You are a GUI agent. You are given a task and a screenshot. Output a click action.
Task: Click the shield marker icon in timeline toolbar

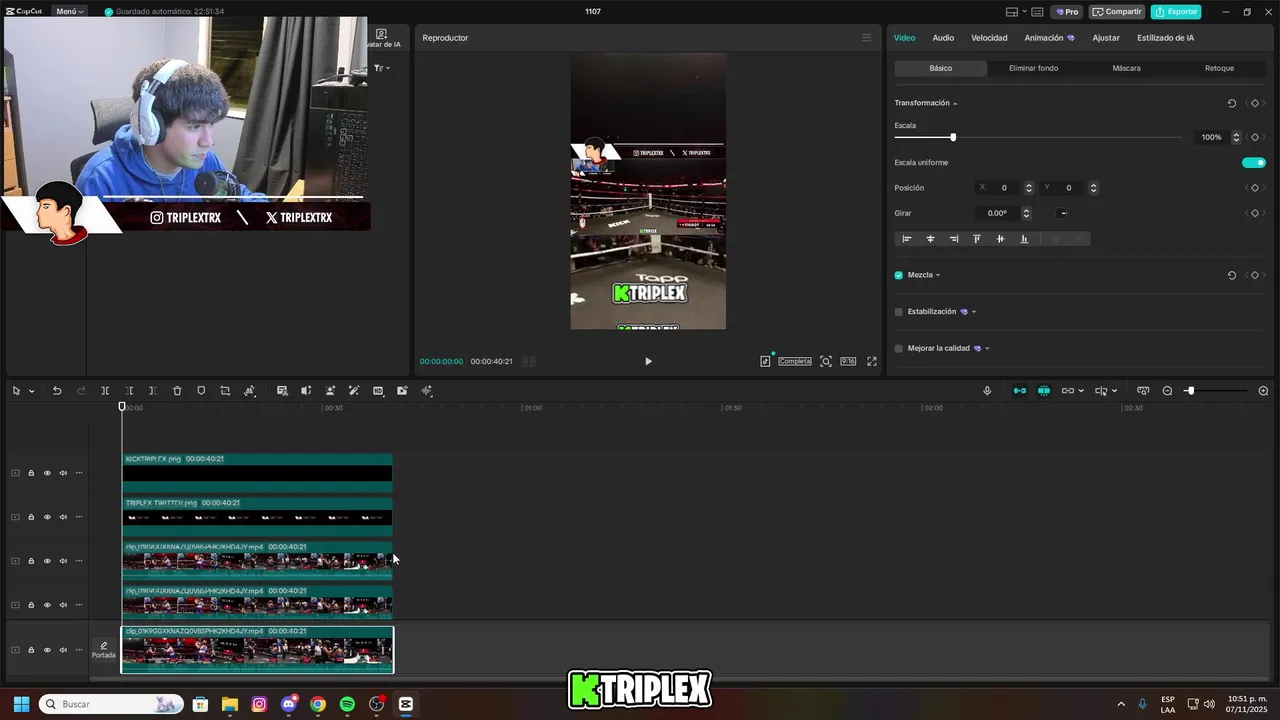(201, 391)
